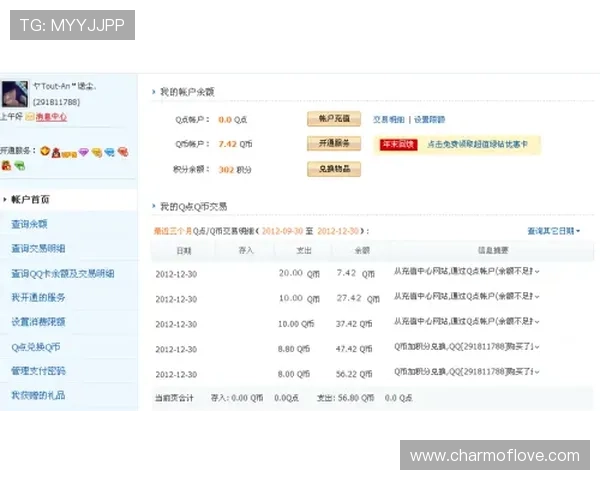Click the 20.00 Q币 expense cell

click(299, 273)
